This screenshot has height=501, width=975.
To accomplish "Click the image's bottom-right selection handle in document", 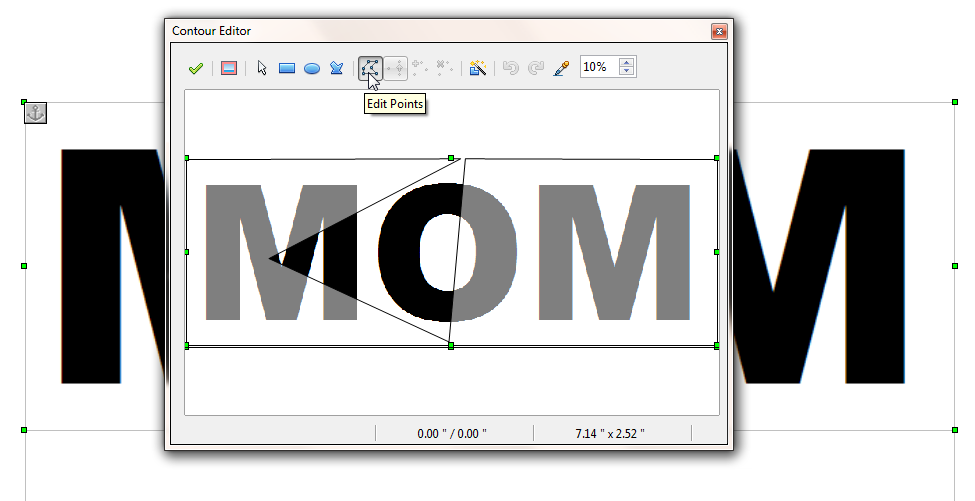I will 955,430.
